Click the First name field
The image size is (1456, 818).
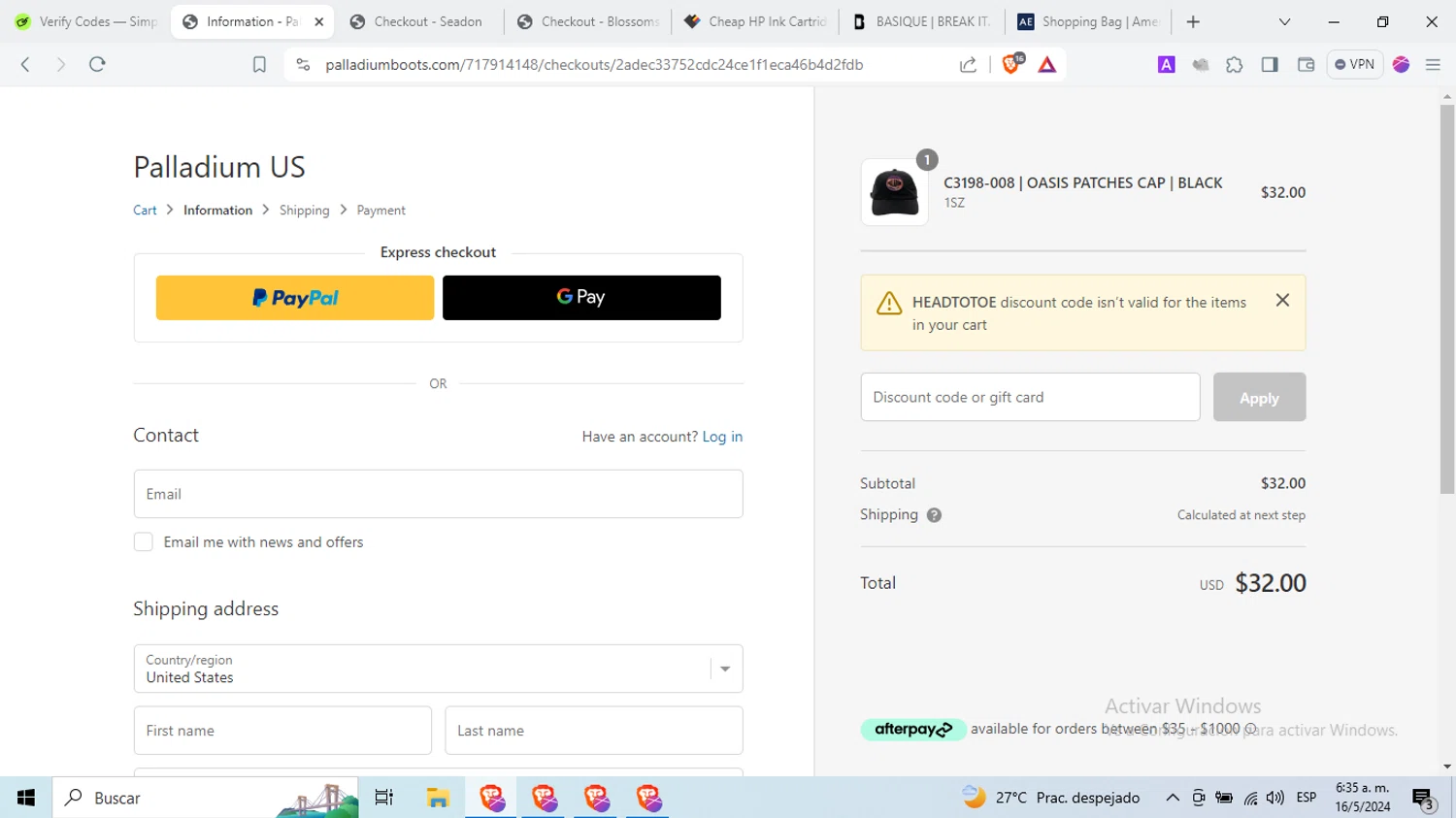click(x=282, y=731)
